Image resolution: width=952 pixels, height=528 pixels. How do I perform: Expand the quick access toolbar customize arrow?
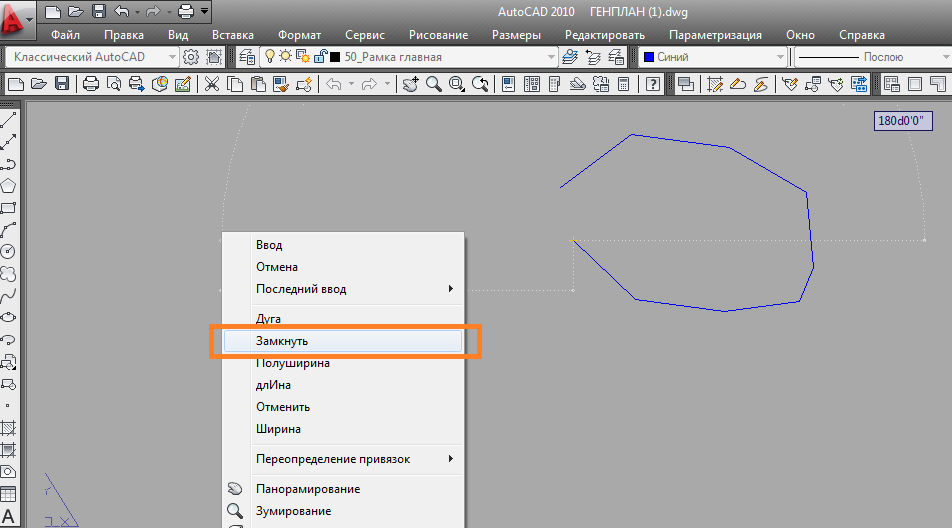[205, 11]
